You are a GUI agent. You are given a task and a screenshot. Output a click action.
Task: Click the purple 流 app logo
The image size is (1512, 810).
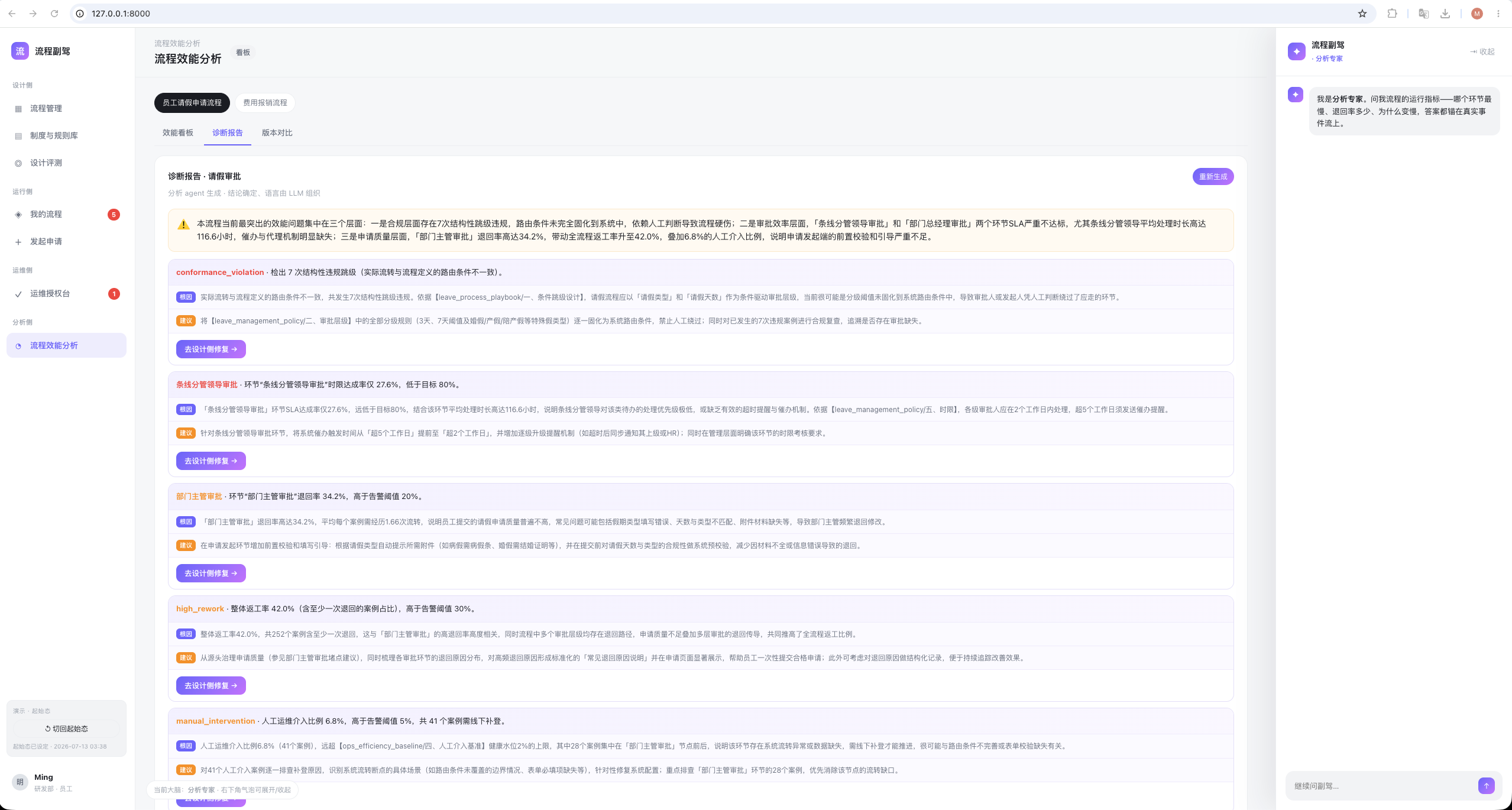tap(20, 51)
